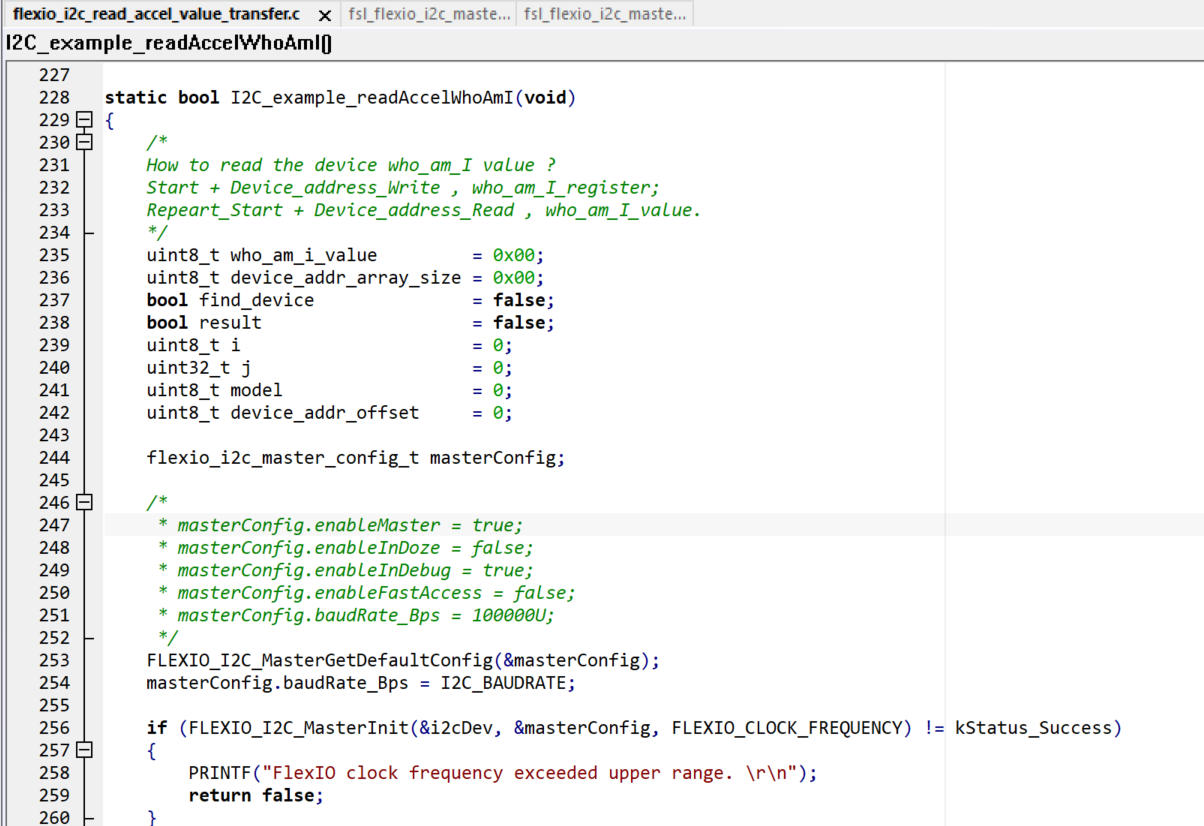Switch to the flexio_i2c_read_accel_value_transfer.c tab
1204x826 pixels.
156,15
